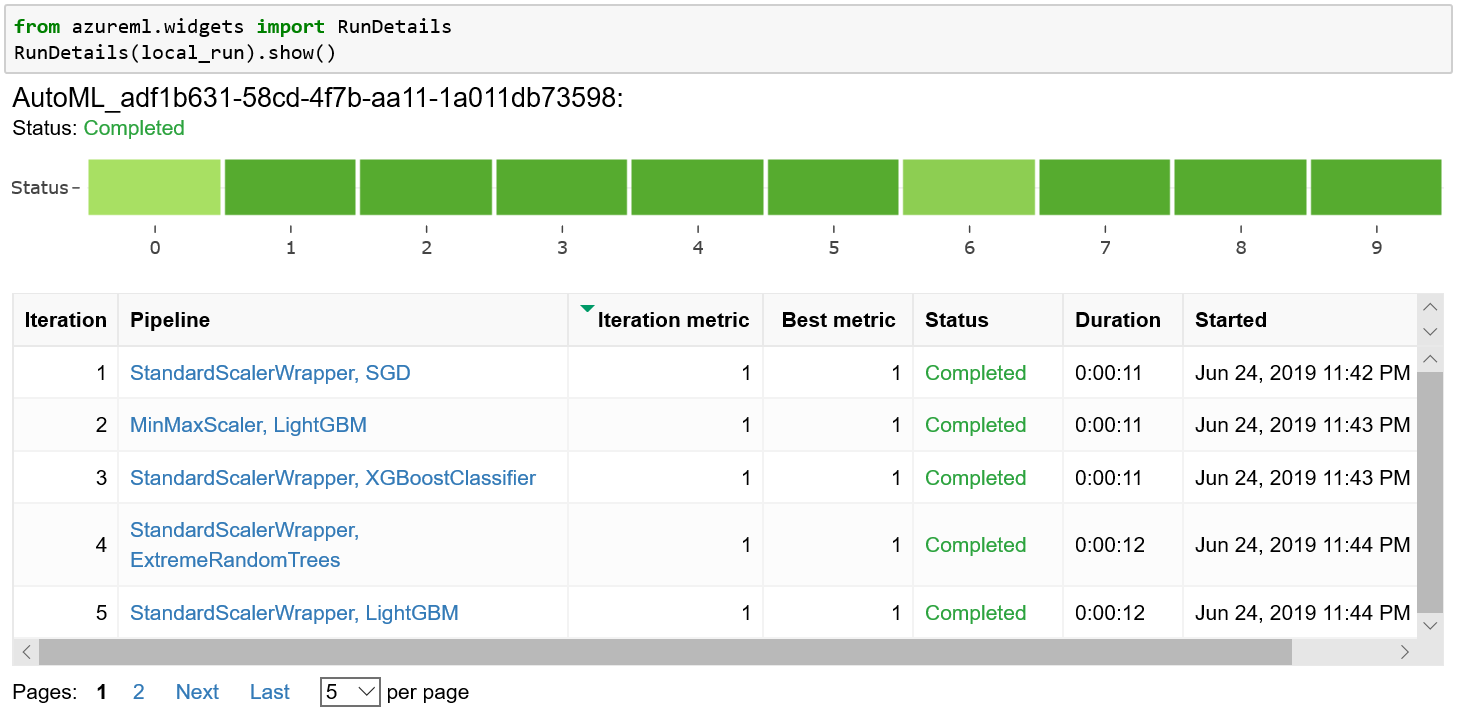The width and height of the screenshot is (1459, 725).
Task: Sort by the Iteration column header
Action: [66, 320]
